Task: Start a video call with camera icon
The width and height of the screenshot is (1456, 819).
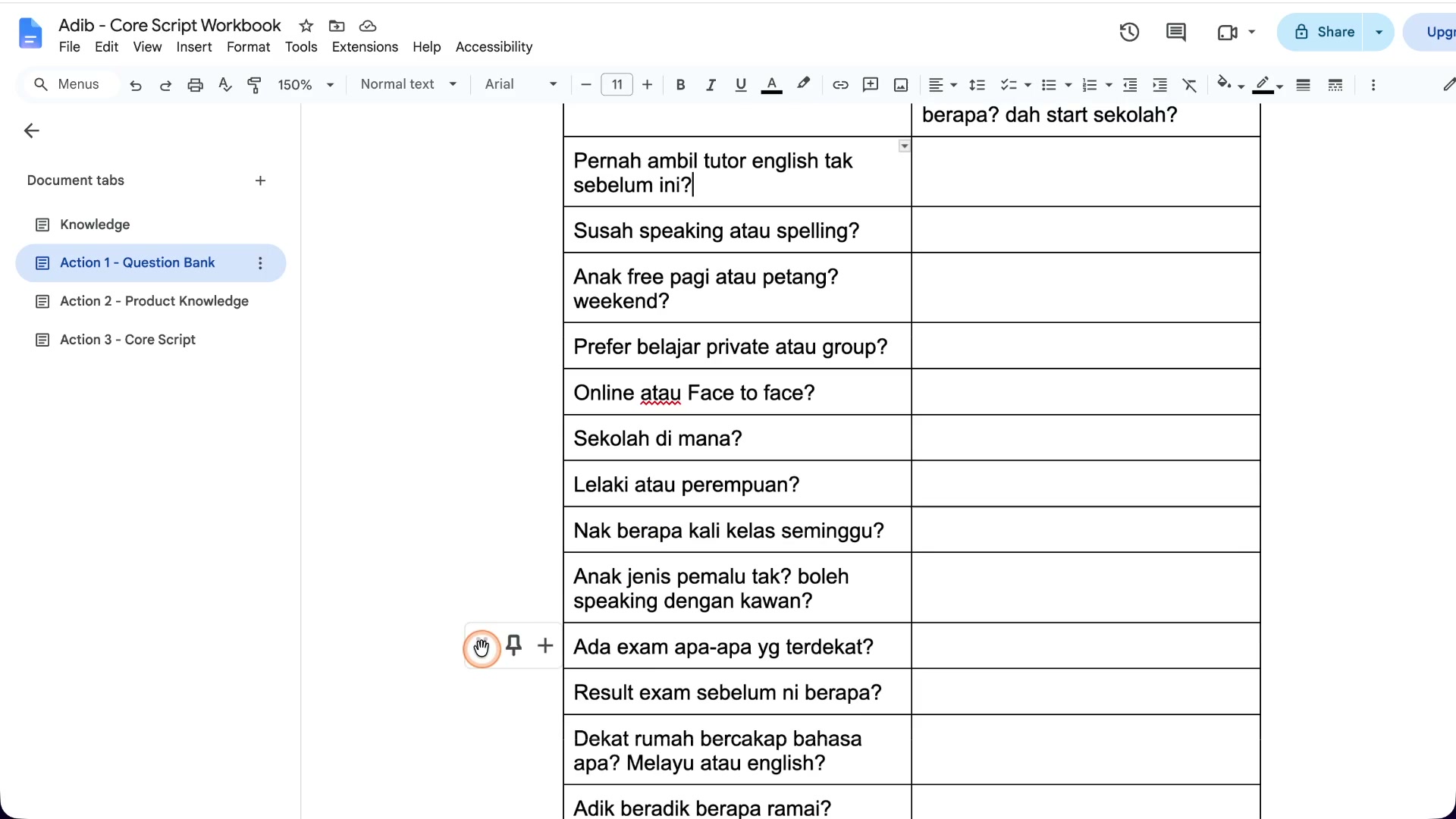Action: (x=1227, y=32)
